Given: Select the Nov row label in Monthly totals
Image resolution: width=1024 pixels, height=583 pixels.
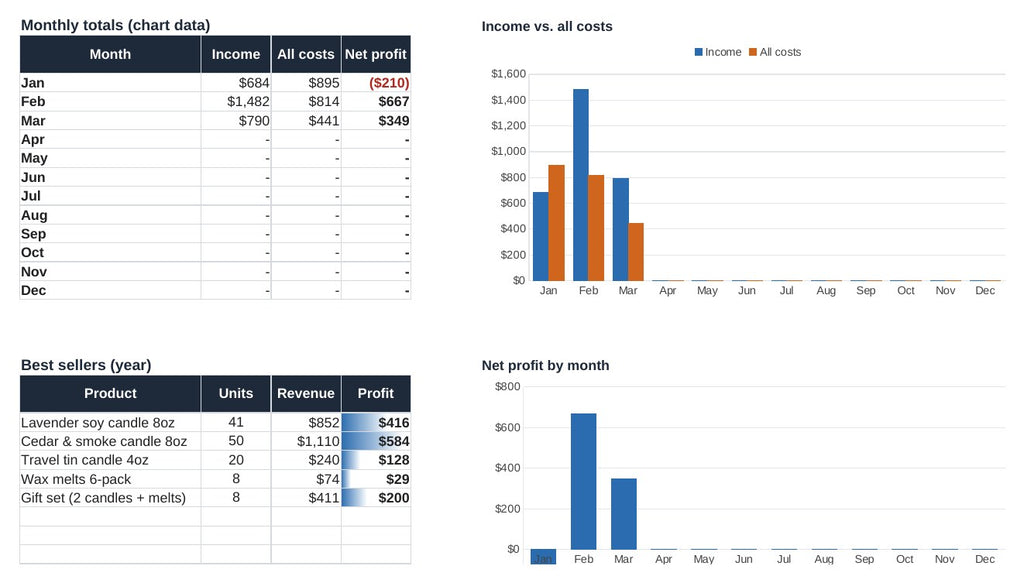Looking at the screenshot, I should click(110, 272).
